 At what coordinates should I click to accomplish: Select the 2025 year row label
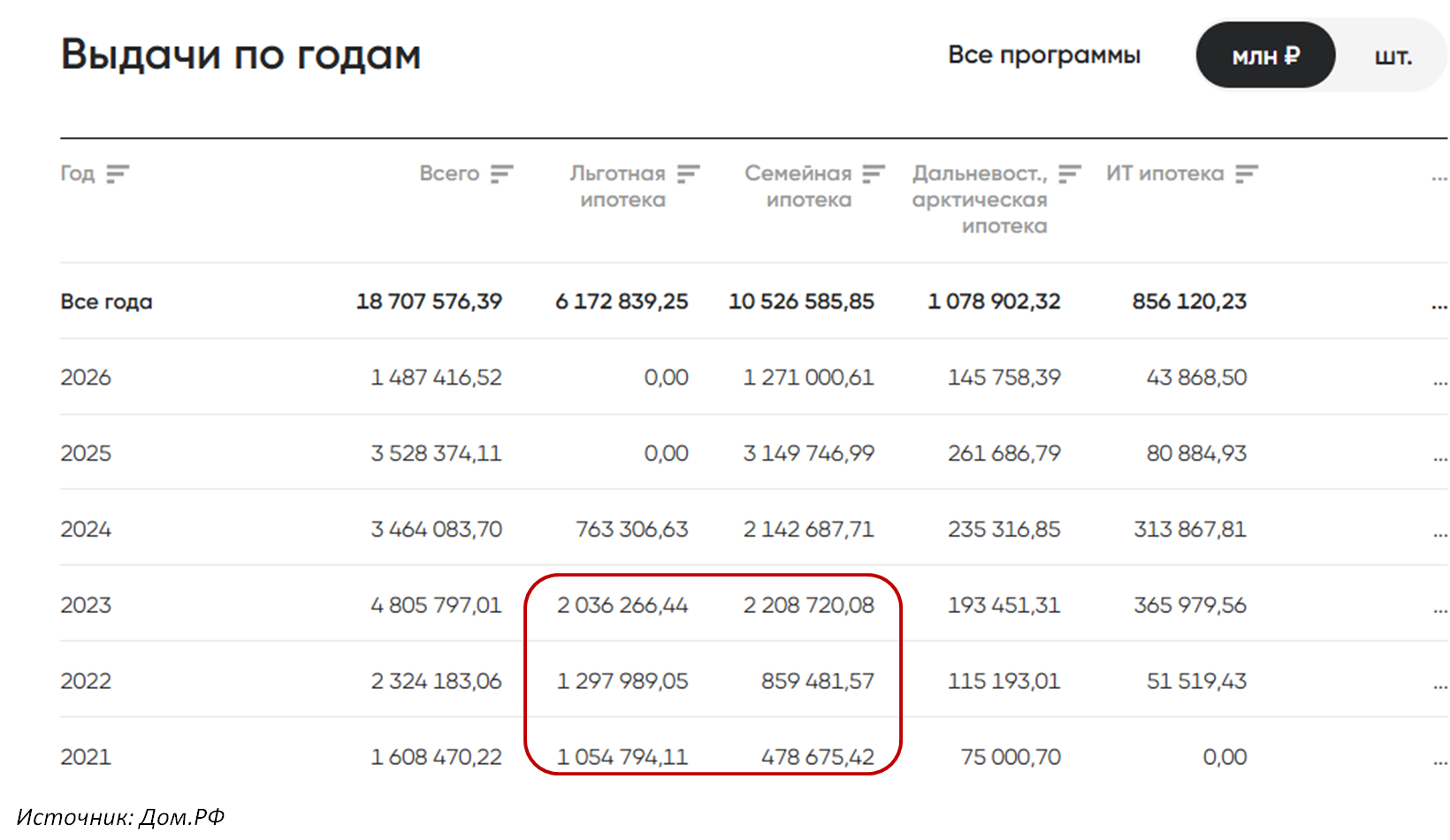[86, 454]
